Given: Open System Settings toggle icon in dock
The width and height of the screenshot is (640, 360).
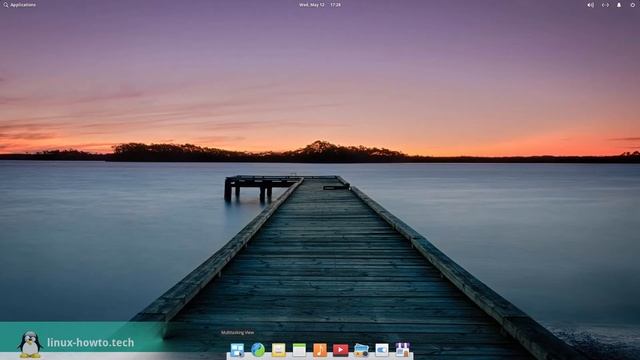Looking at the screenshot, I should pyautogui.click(x=382, y=350).
